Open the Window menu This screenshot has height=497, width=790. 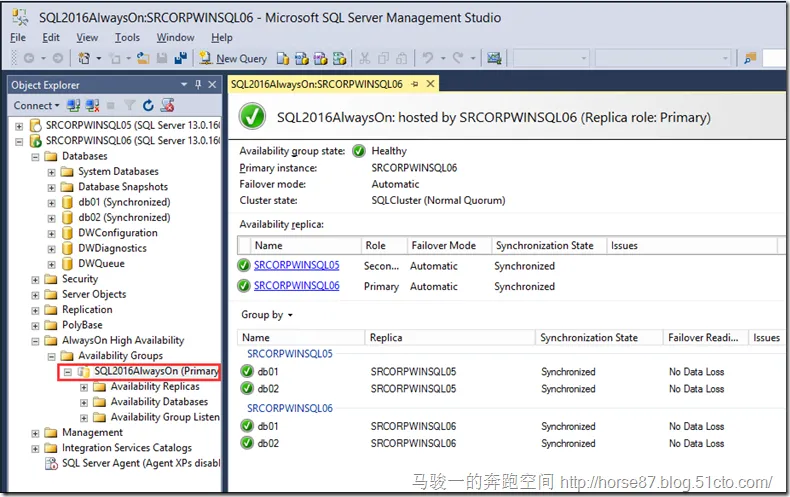click(x=175, y=38)
